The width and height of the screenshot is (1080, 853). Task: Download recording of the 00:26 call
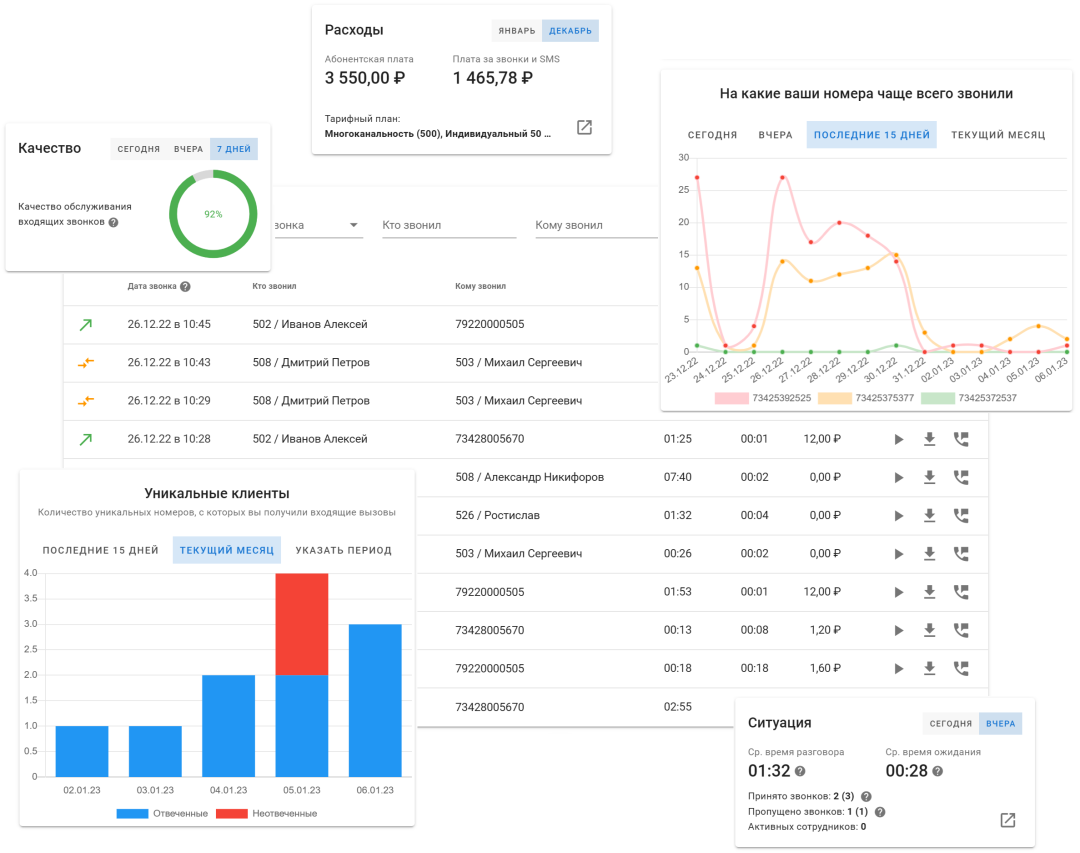(929, 553)
